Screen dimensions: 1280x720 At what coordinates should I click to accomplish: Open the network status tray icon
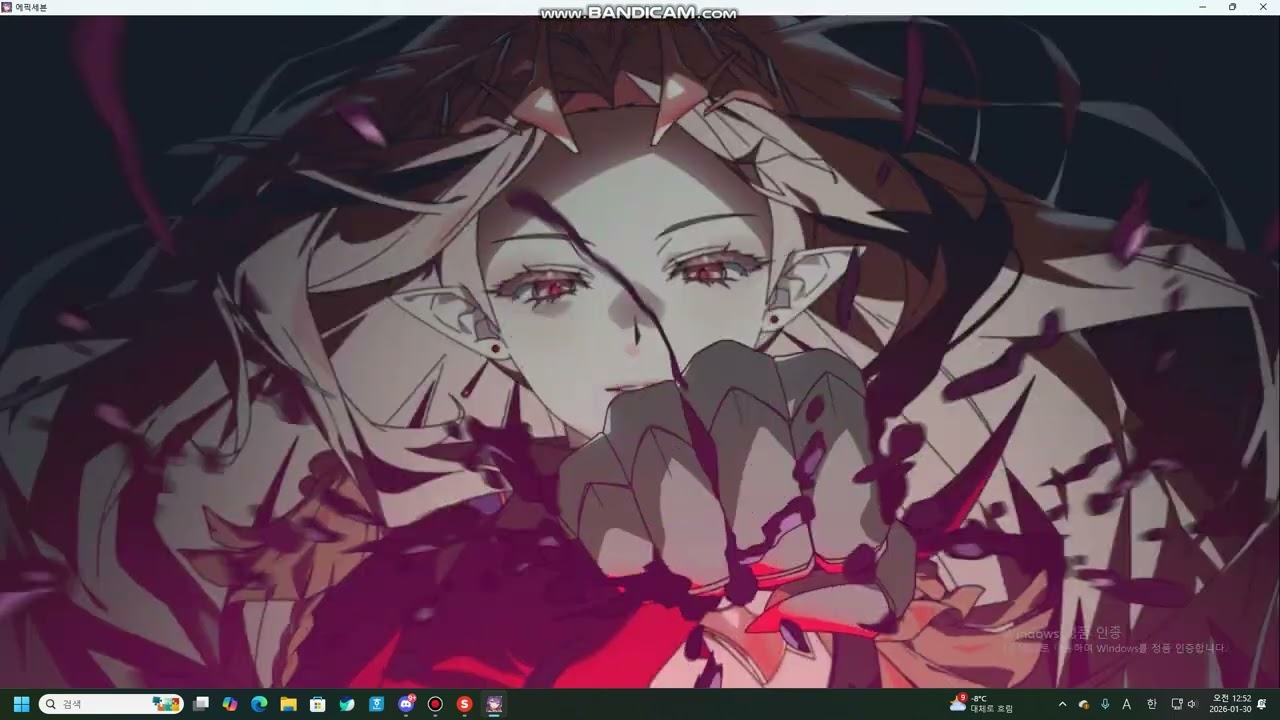tap(1176, 704)
